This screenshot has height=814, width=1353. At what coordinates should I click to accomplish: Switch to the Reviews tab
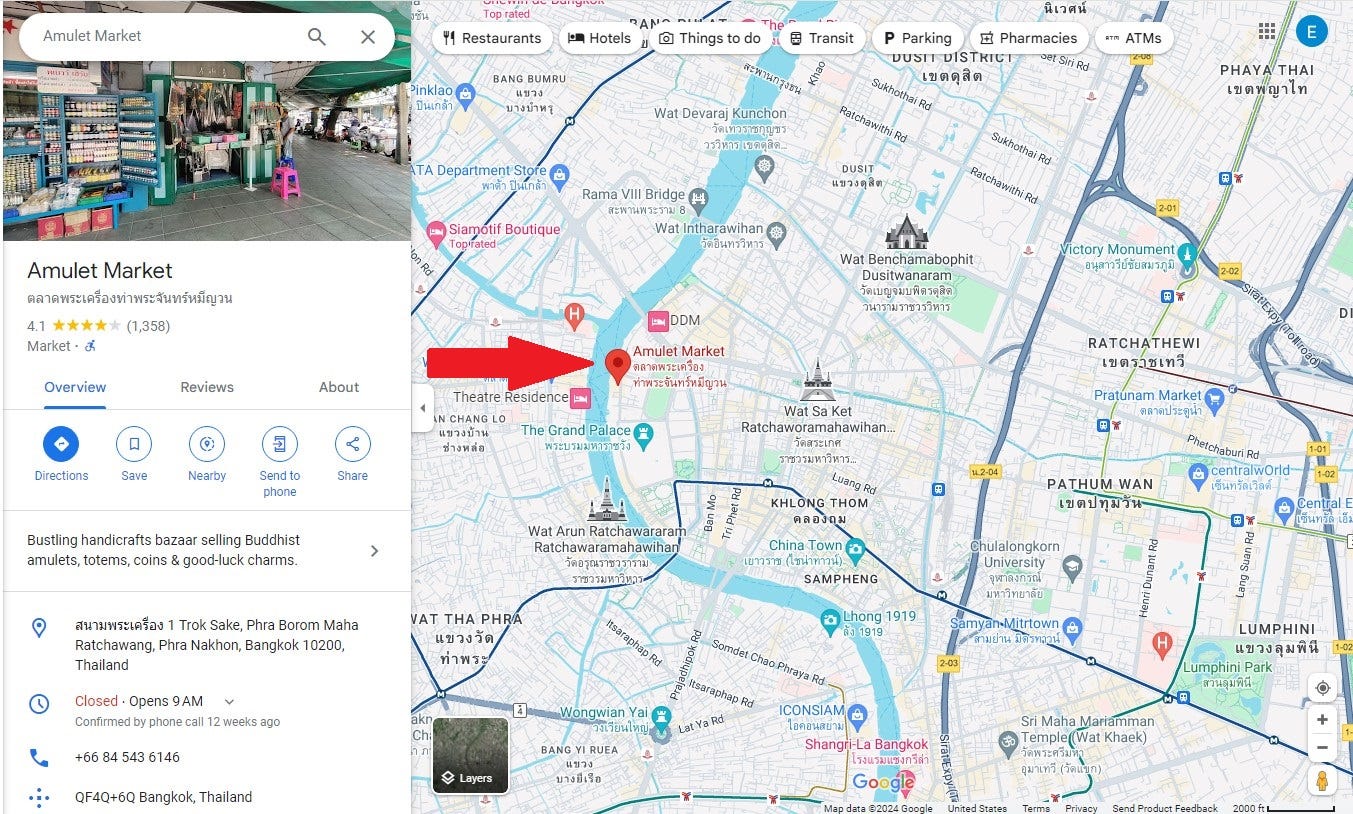[207, 387]
